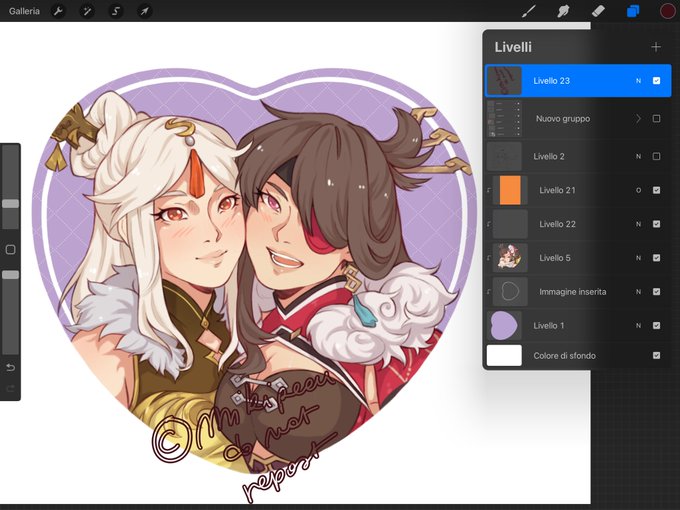Activate the Selection tool (S icon)
Viewport: 680px width, 510px height.
point(116,11)
